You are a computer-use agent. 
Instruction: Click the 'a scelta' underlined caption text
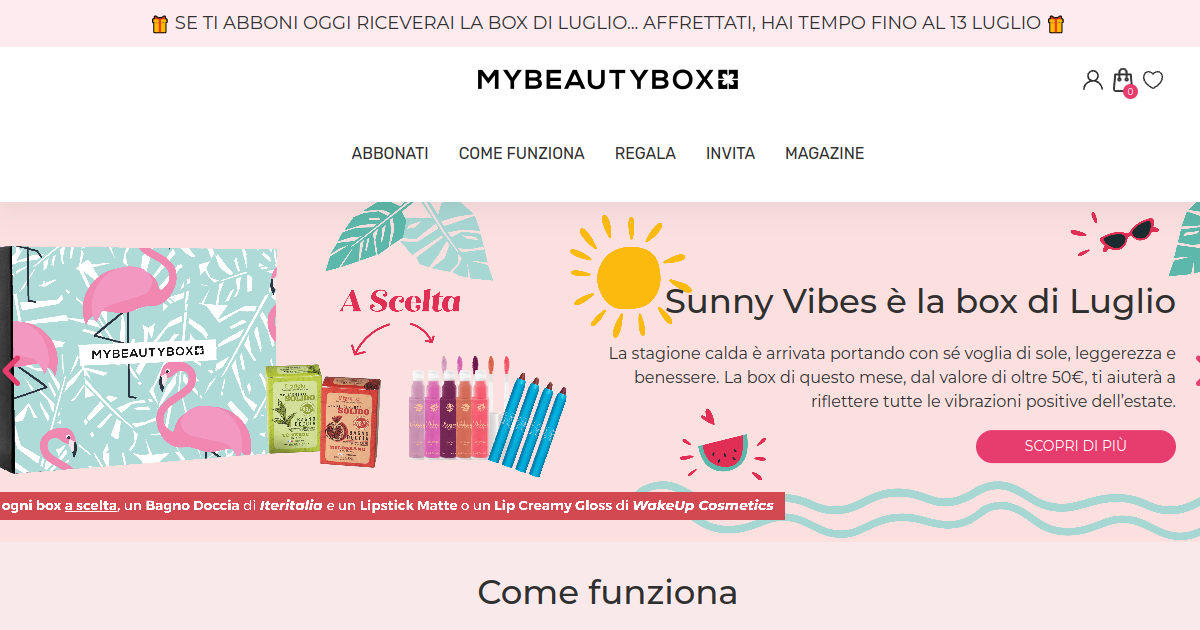click(91, 505)
